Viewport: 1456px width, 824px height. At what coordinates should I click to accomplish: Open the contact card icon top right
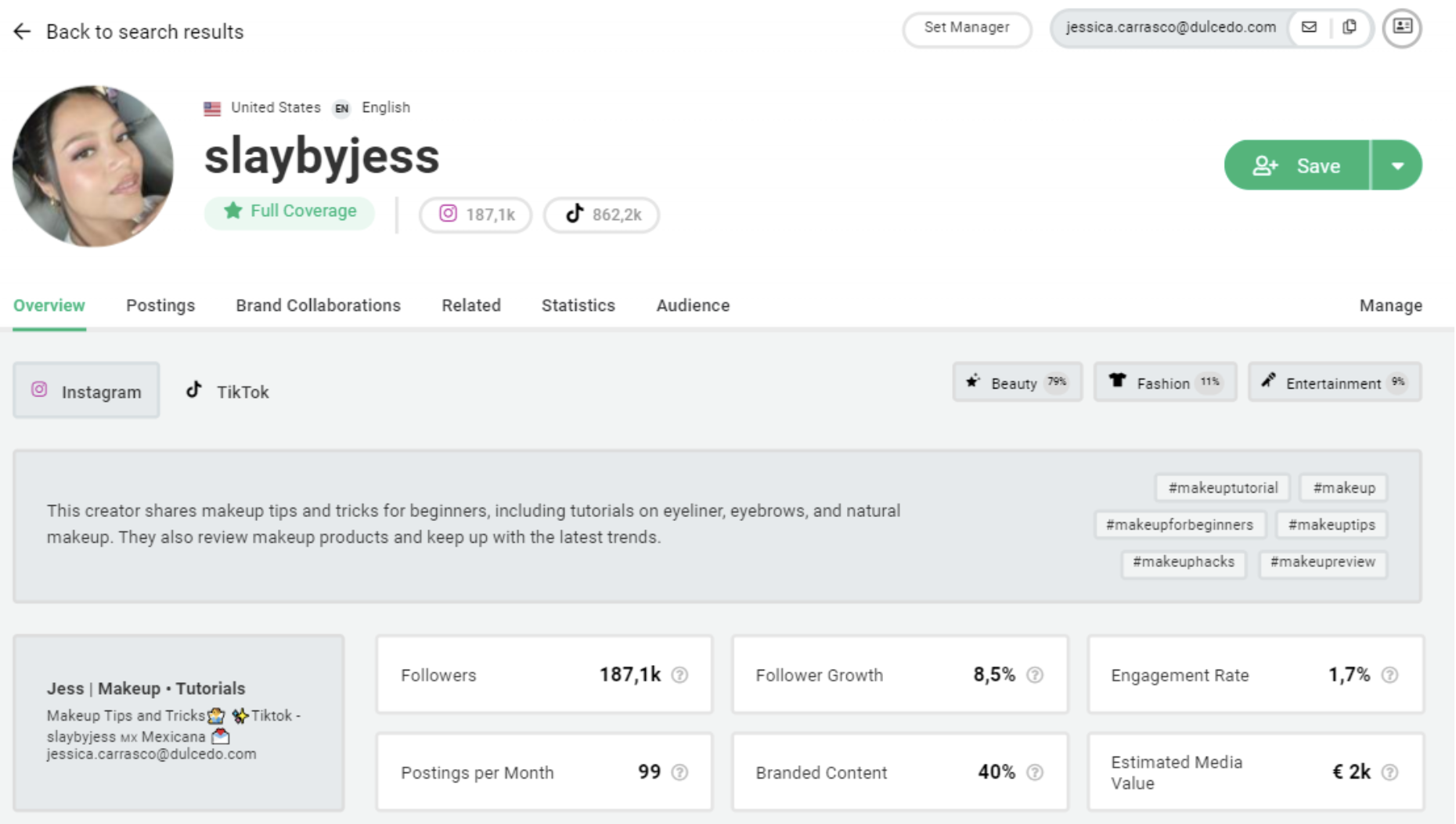point(1402,27)
